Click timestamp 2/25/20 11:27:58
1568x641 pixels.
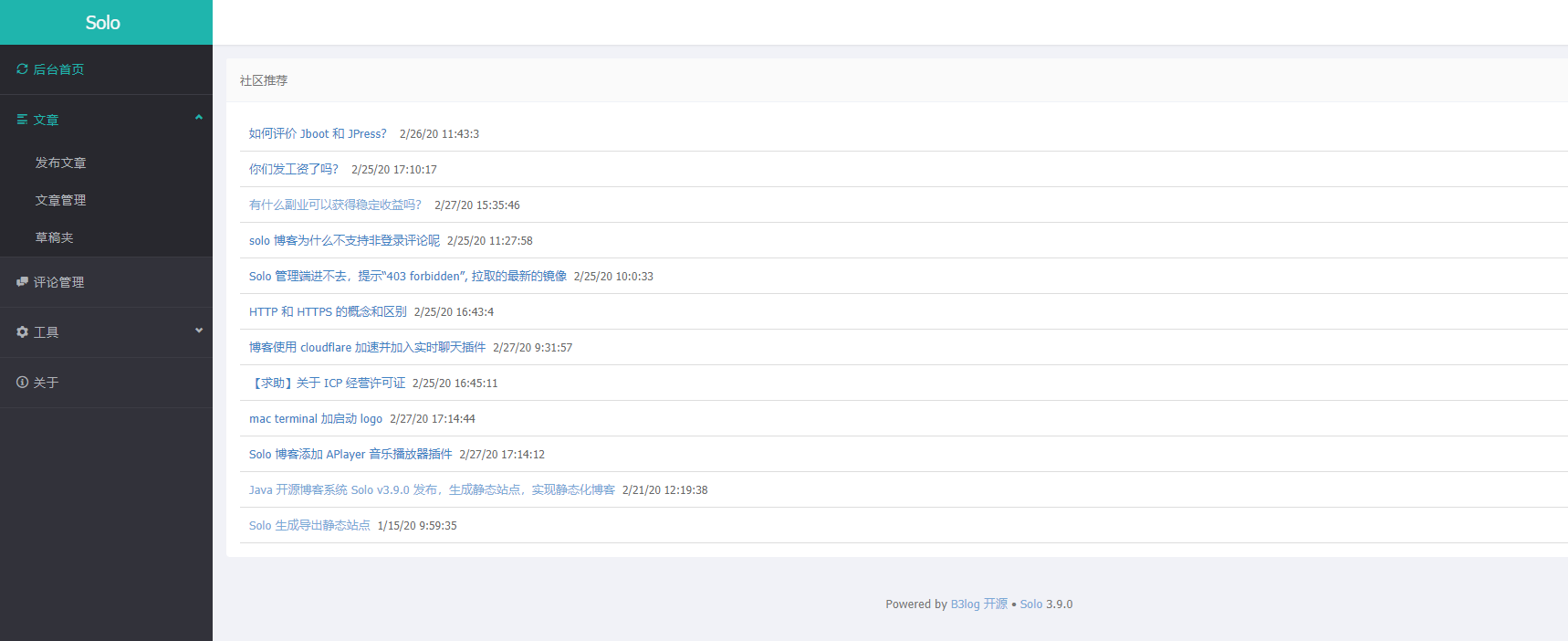click(490, 240)
